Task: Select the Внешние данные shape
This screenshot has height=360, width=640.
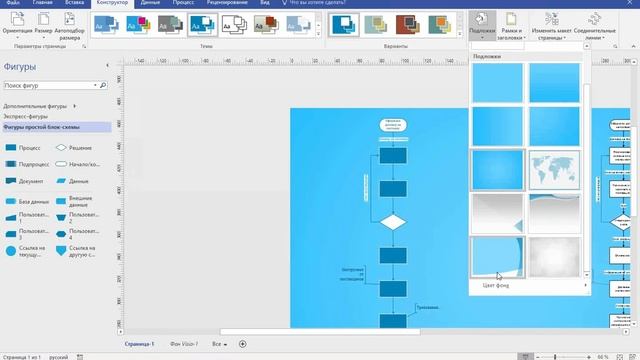Action: [x=75, y=201]
